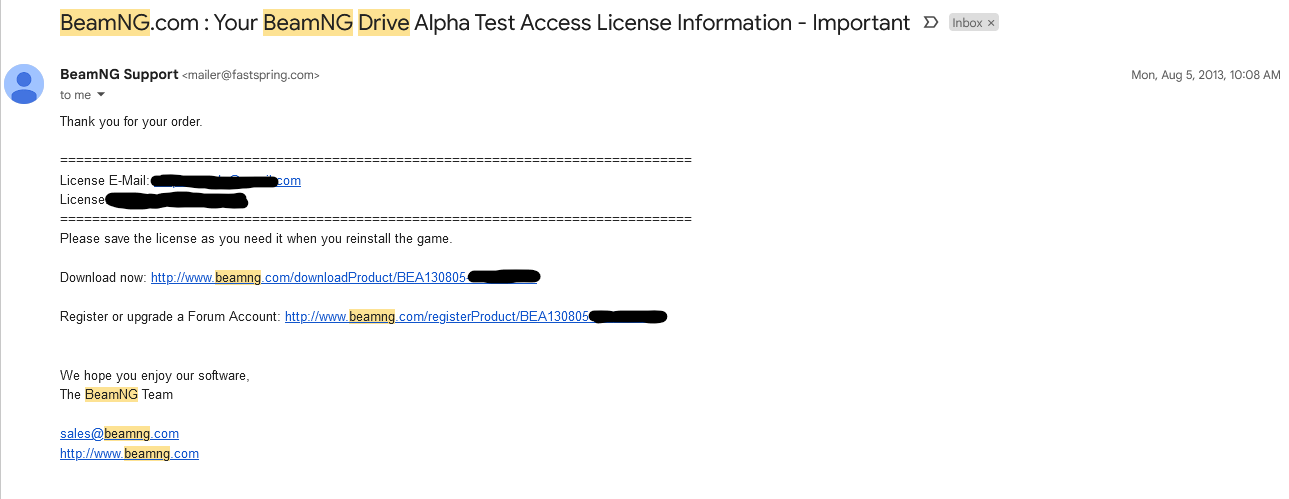1289x499 pixels.
Task: Click the BeamNG Support sender avatar icon
Action: (x=24, y=84)
